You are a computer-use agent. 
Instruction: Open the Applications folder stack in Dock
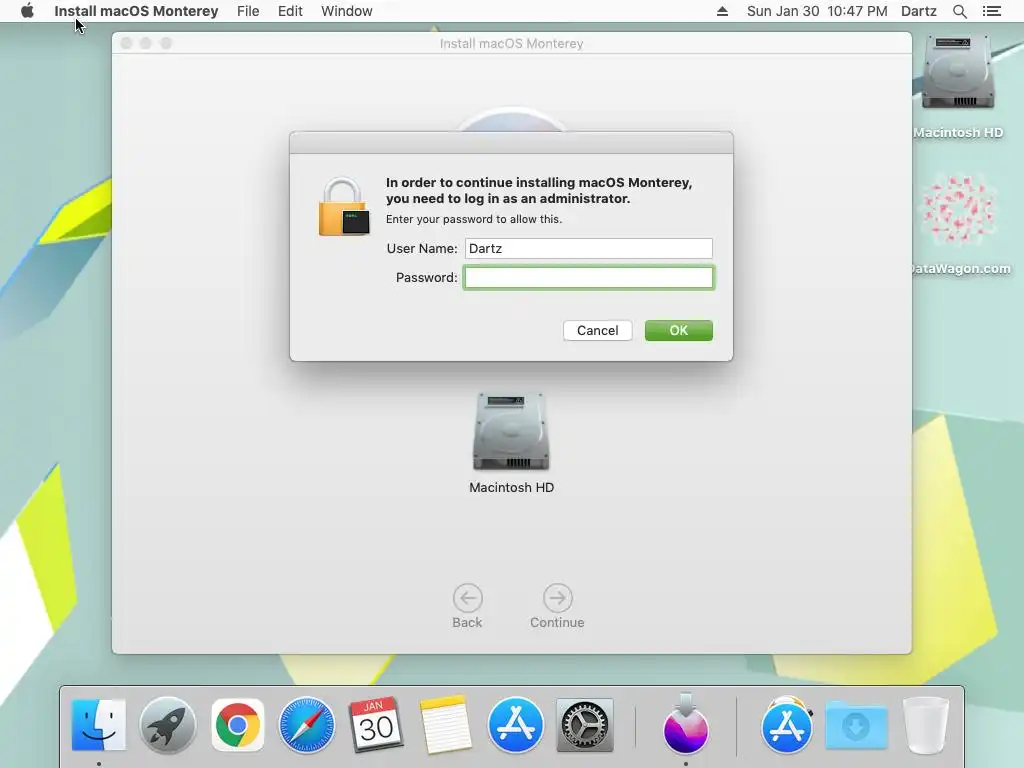787,725
